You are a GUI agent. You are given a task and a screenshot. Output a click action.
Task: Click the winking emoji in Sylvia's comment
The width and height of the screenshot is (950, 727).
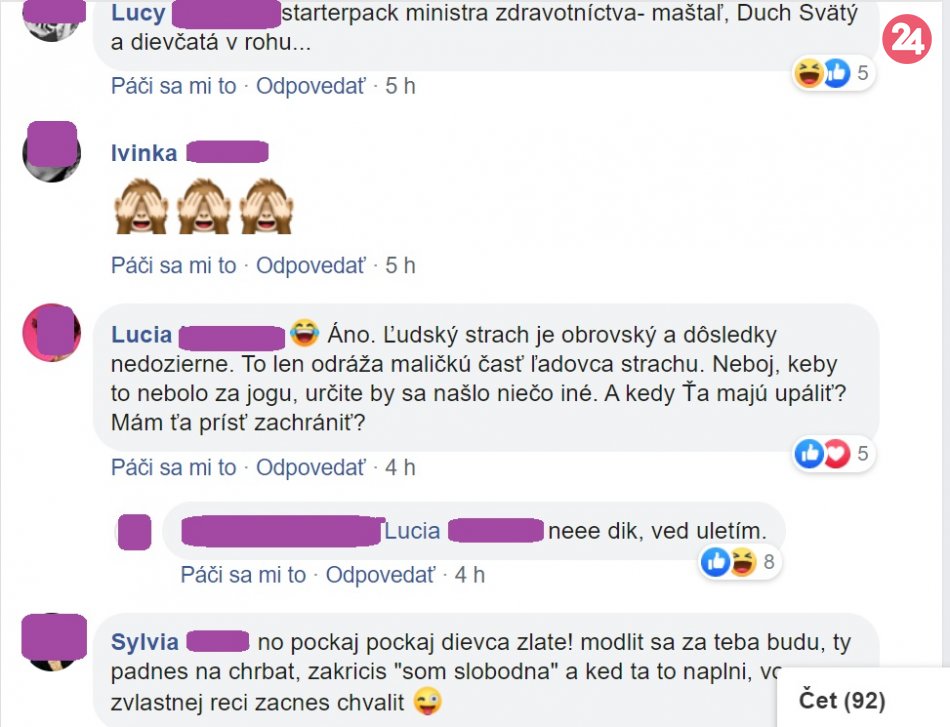point(428,702)
